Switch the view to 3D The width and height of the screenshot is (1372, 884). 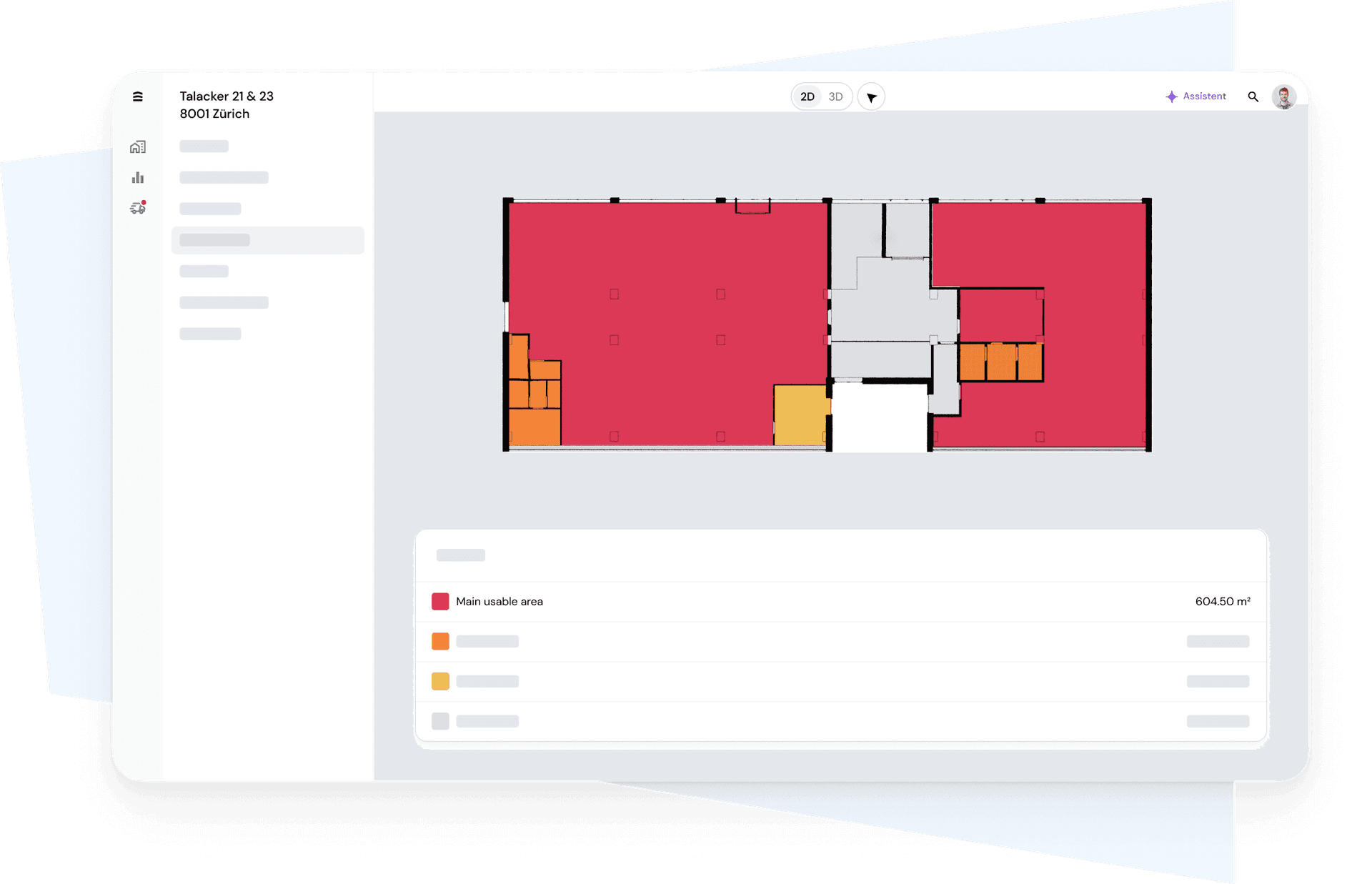(835, 96)
